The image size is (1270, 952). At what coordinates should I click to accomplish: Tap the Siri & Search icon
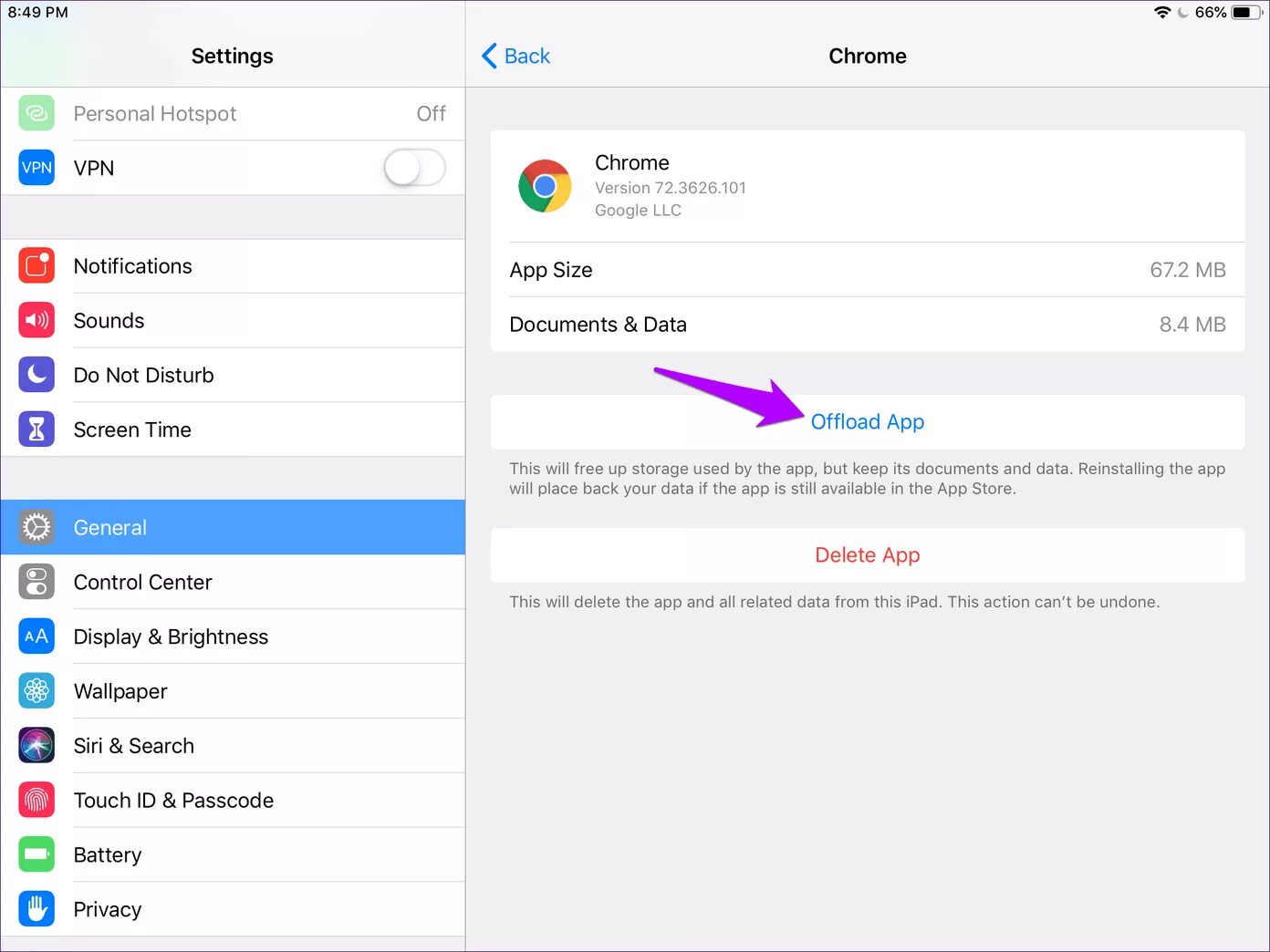tap(36, 746)
